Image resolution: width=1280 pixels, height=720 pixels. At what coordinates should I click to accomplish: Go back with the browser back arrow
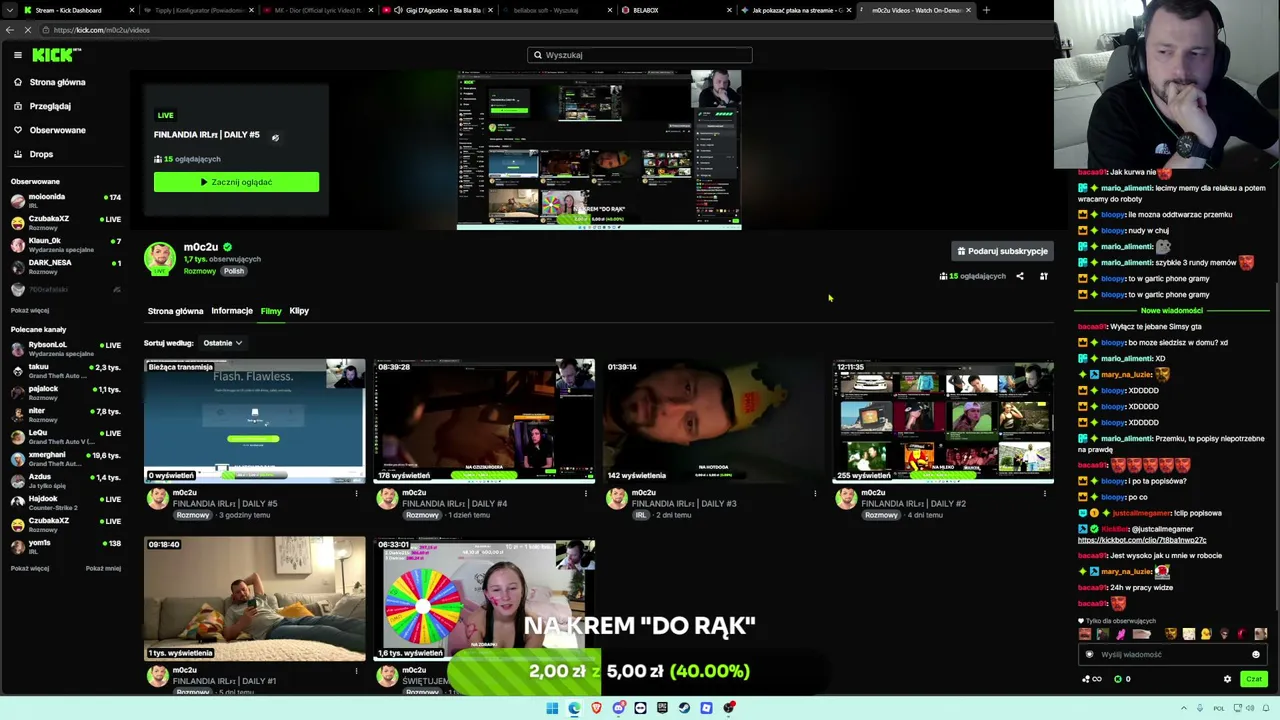[x=10, y=30]
